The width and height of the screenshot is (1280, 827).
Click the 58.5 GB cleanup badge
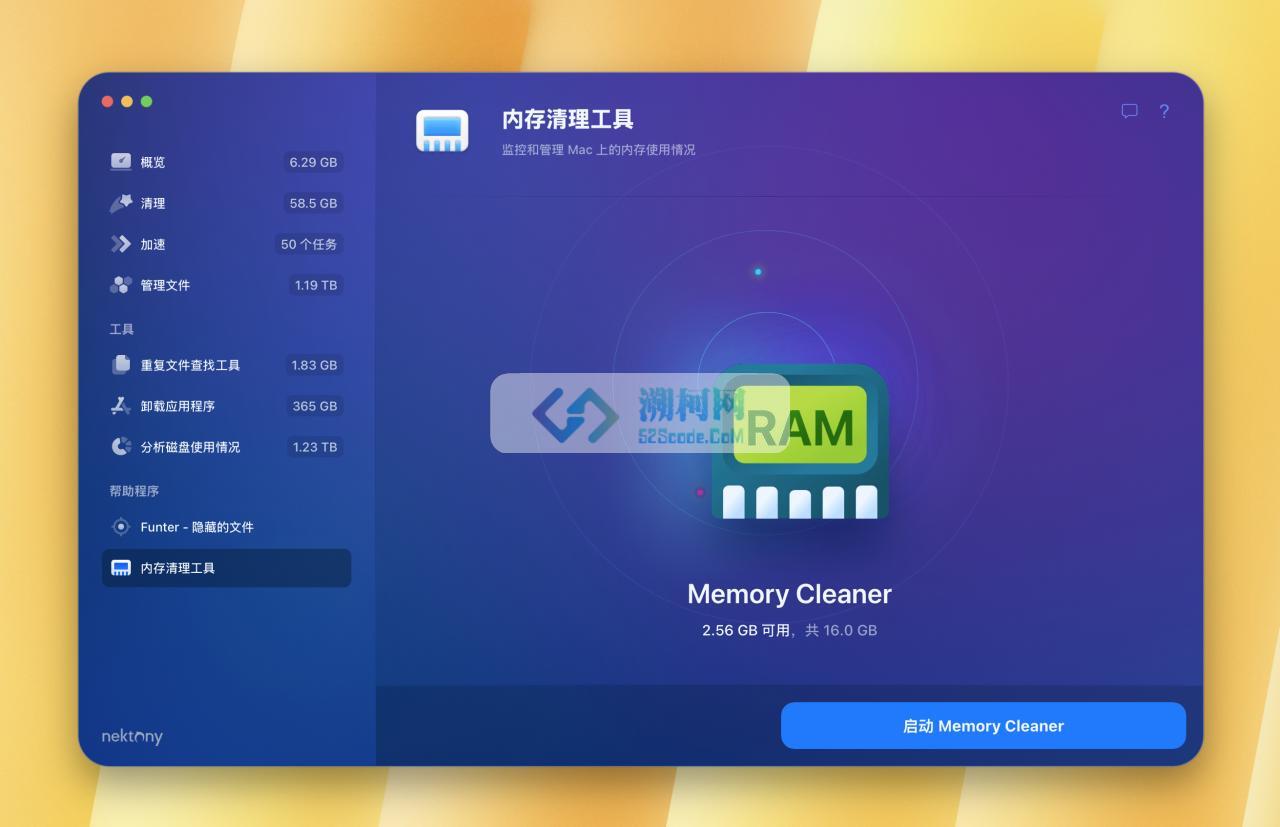(313, 203)
